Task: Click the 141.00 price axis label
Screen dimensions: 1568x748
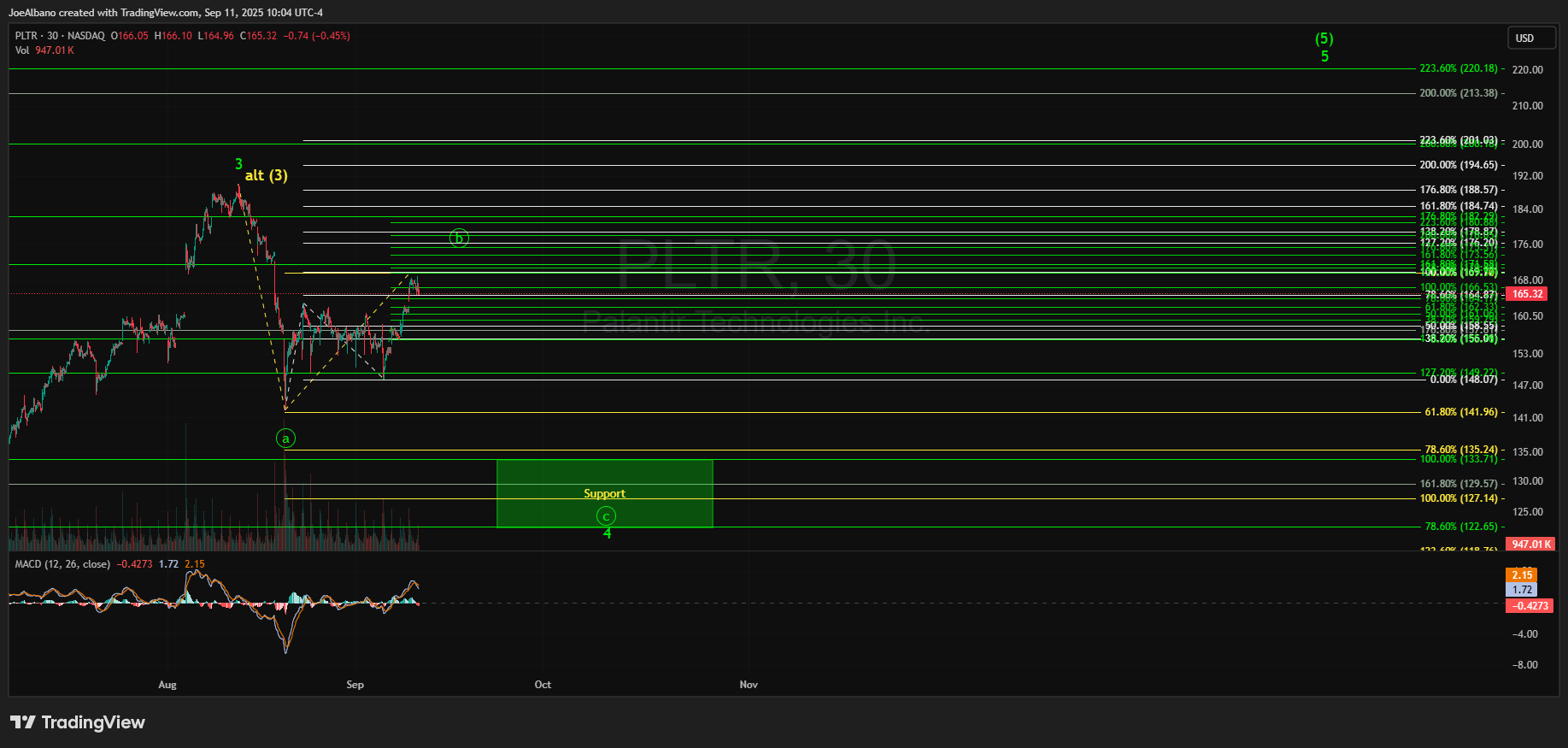Action: click(x=1527, y=418)
